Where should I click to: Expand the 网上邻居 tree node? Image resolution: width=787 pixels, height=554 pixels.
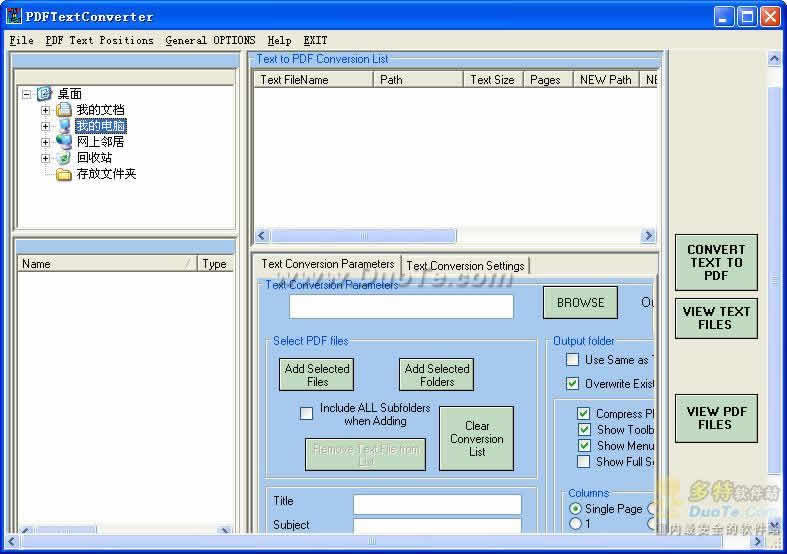point(45,142)
